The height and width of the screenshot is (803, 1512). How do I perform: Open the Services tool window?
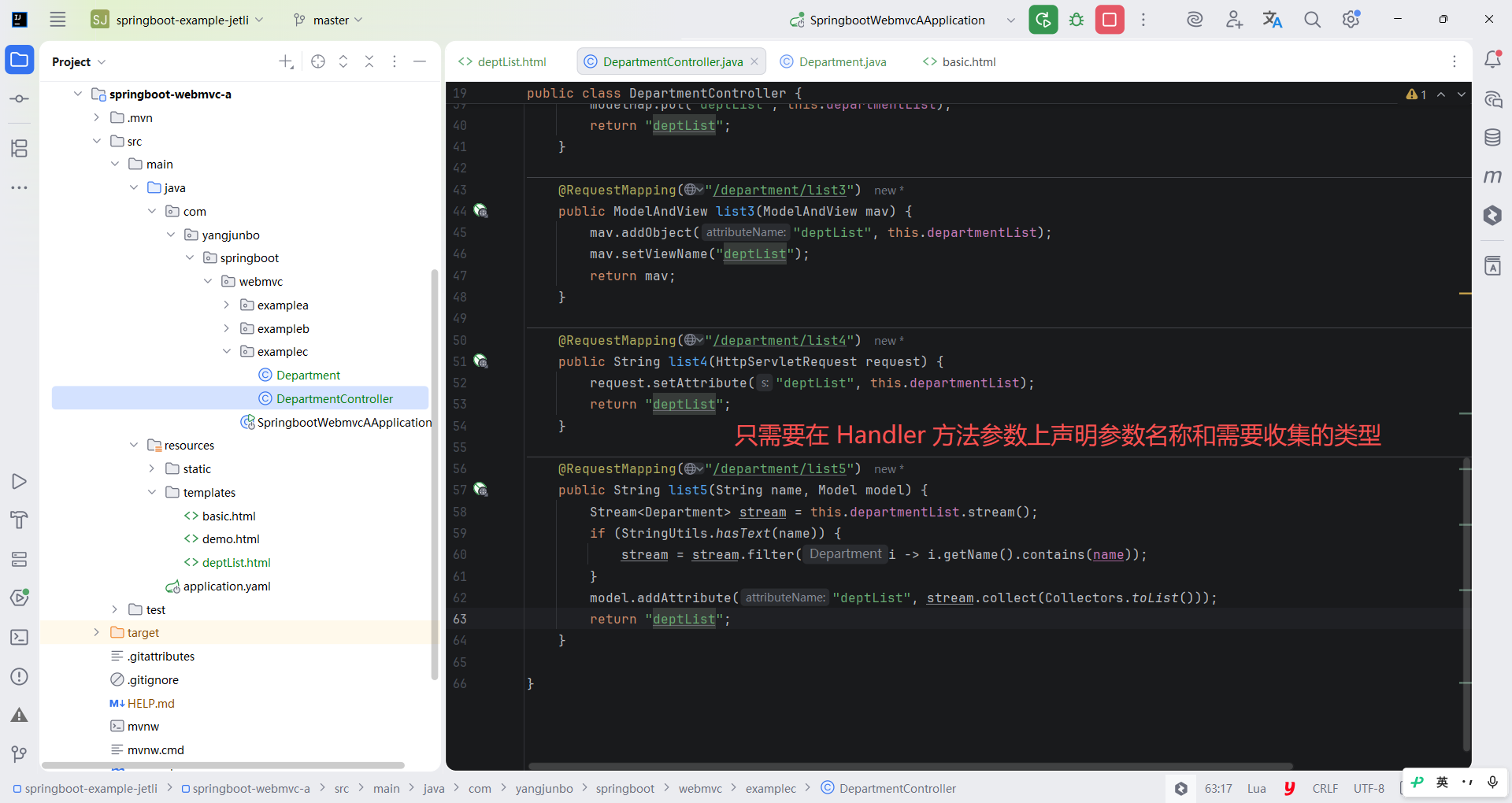[x=20, y=559]
